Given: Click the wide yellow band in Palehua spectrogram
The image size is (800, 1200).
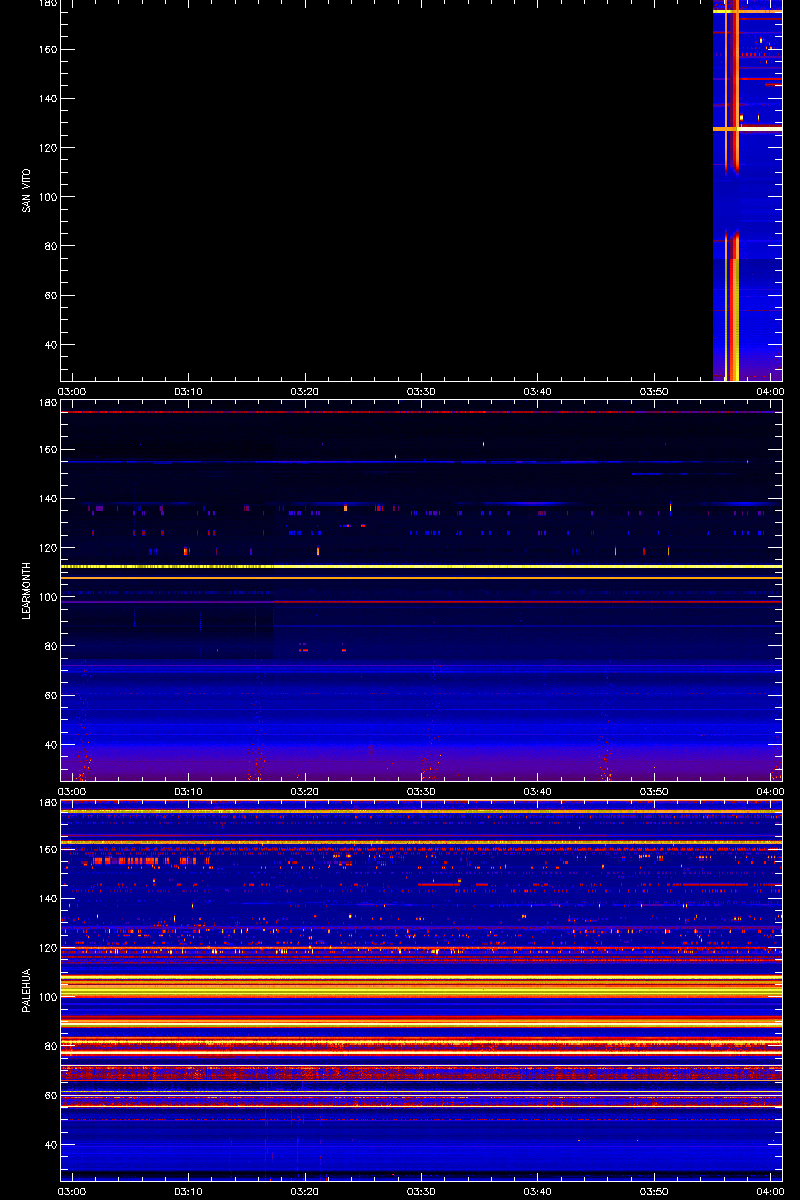Looking at the screenshot, I should (421, 985).
